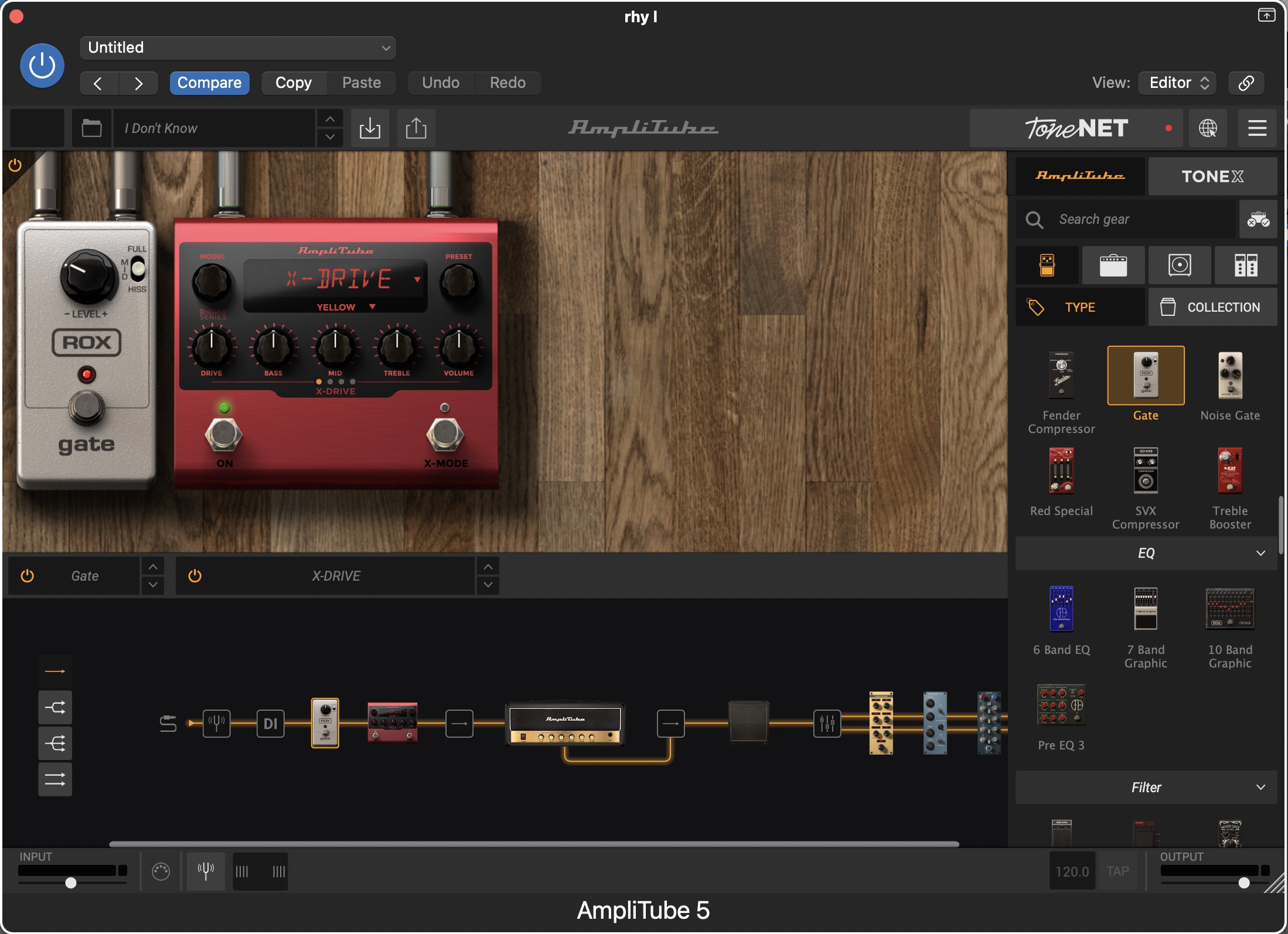Step to previous preset with up arrow
Screen dimensions: 1288x934
(330, 119)
